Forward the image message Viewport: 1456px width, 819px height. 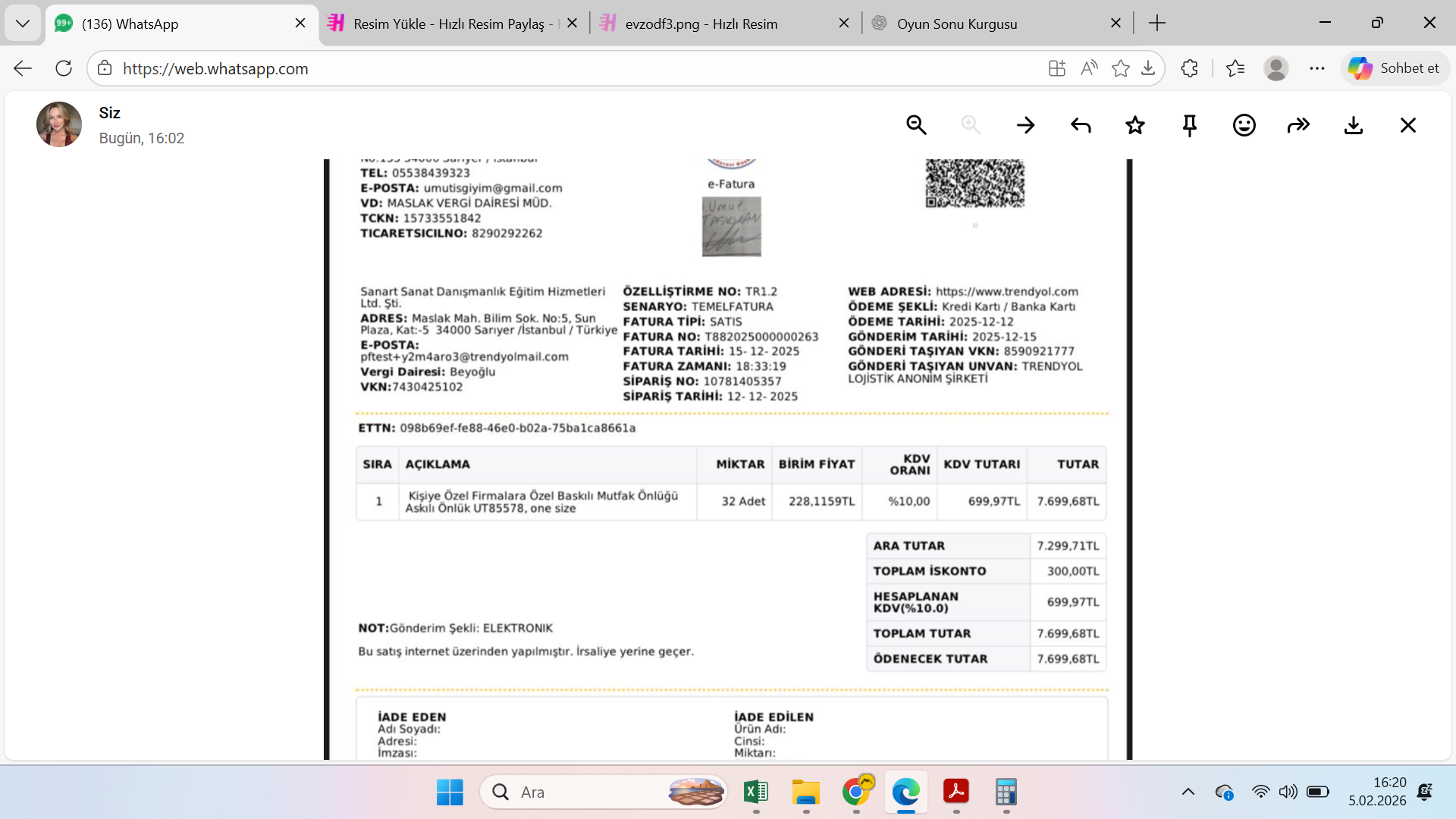pos(1299,125)
